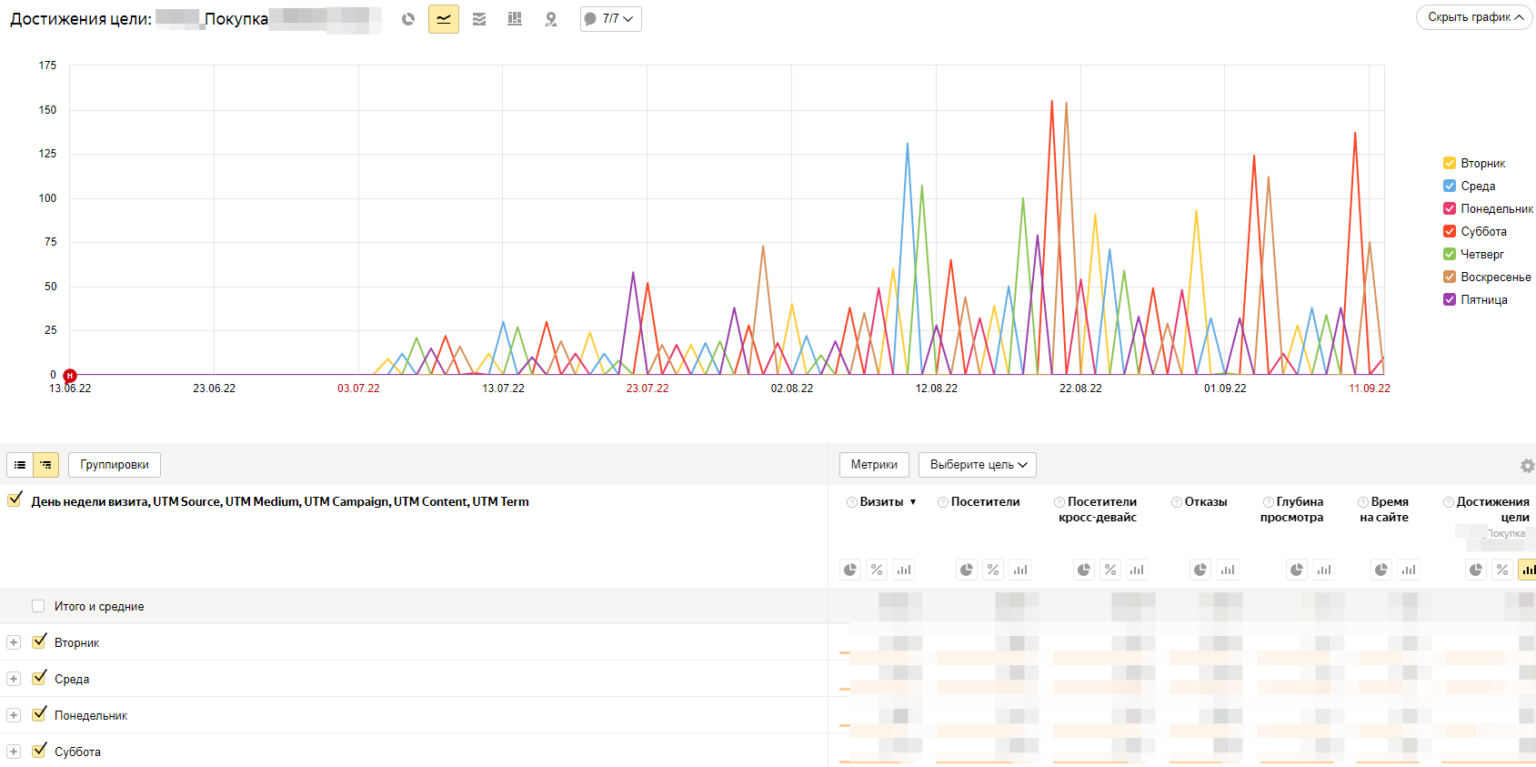Switch chart to pie chart view

tap(408, 19)
